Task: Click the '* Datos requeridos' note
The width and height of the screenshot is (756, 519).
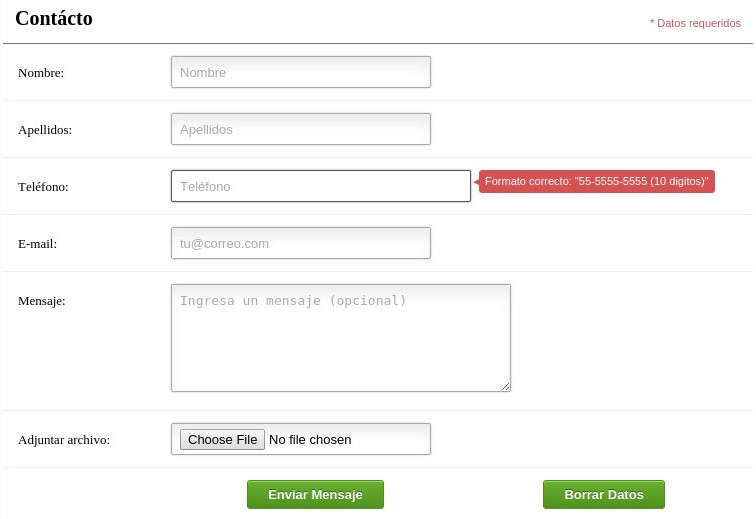Action: point(695,23)
